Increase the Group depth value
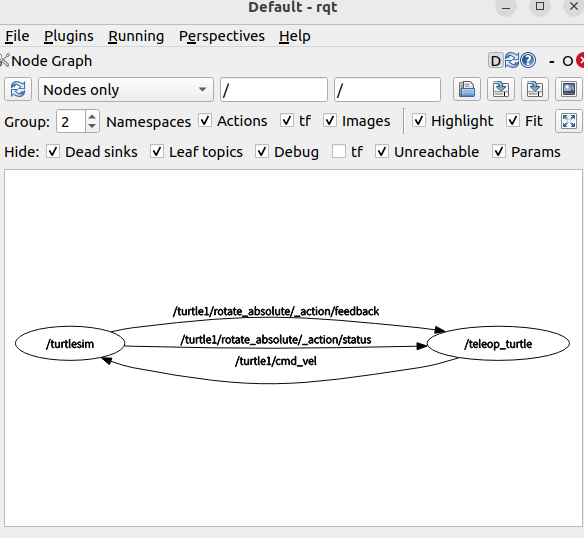Viewport: 584px width, 538px height. (92, 116)
